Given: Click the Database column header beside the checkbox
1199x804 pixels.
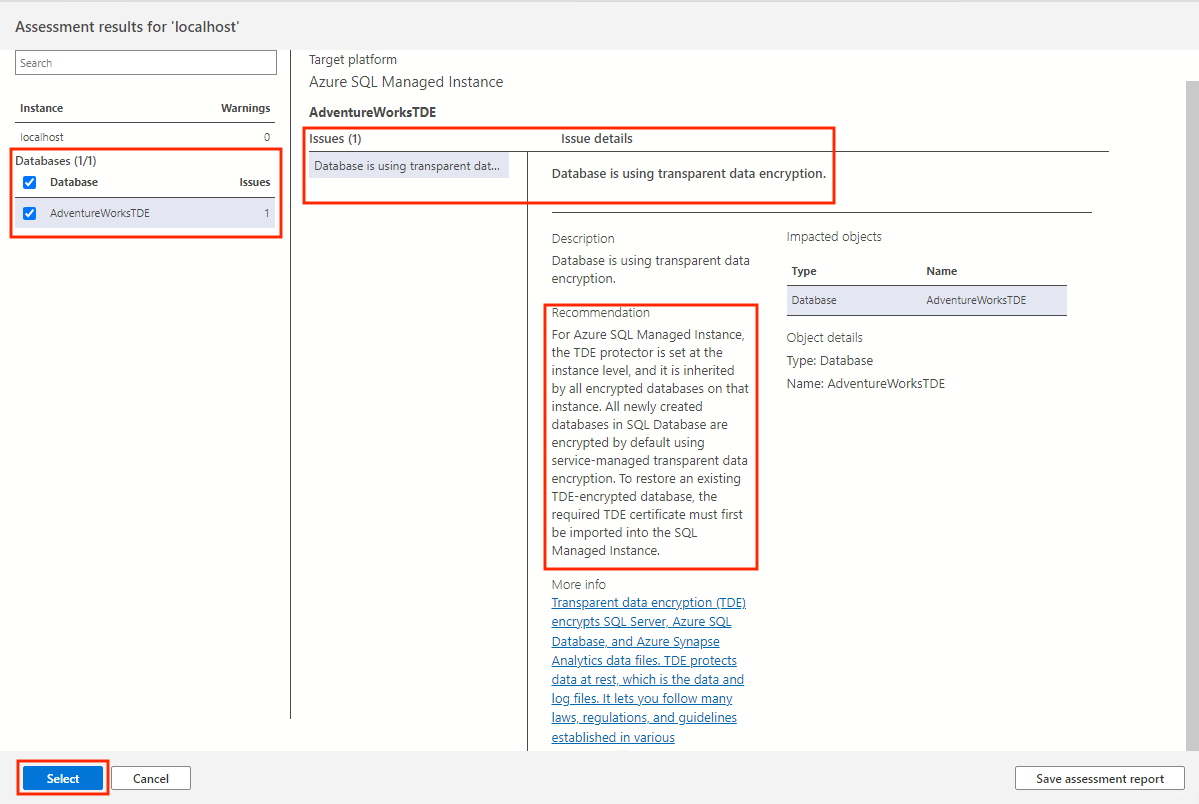Looking at the screenshot, I should click(74, 182).
